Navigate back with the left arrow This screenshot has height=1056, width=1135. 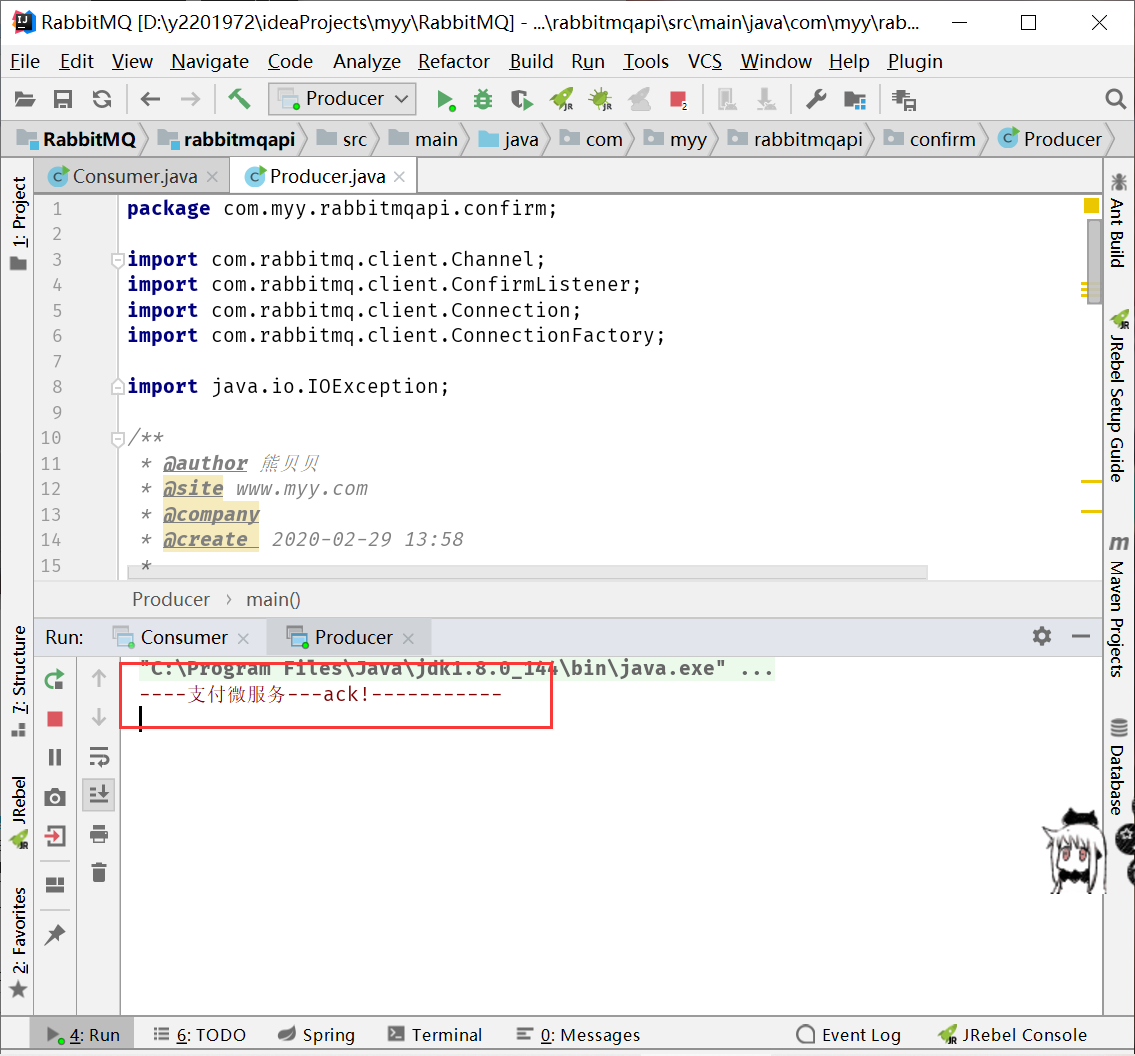[x=150, y=99]
